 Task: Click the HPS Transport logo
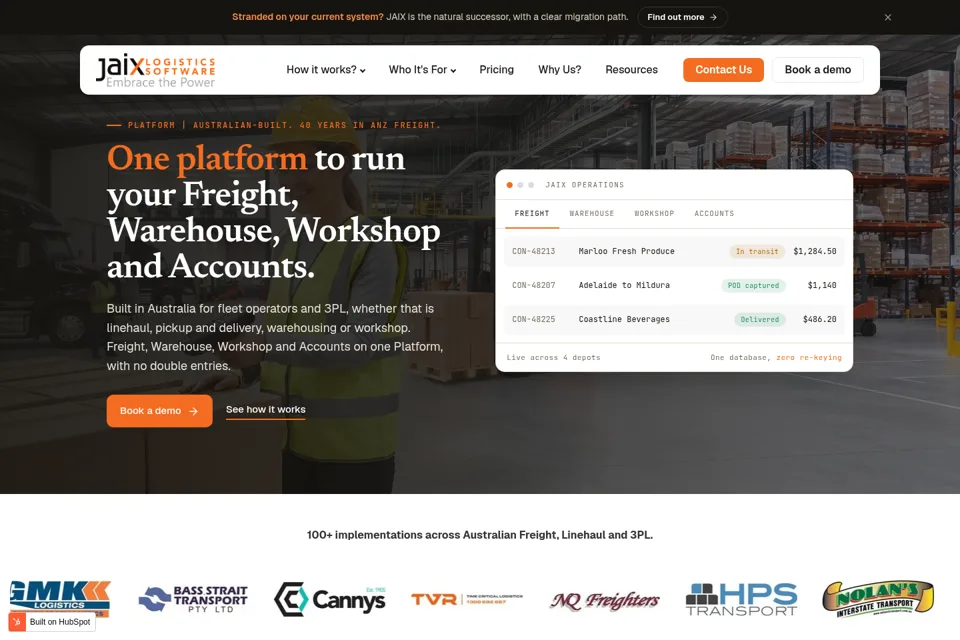point(741,599)
